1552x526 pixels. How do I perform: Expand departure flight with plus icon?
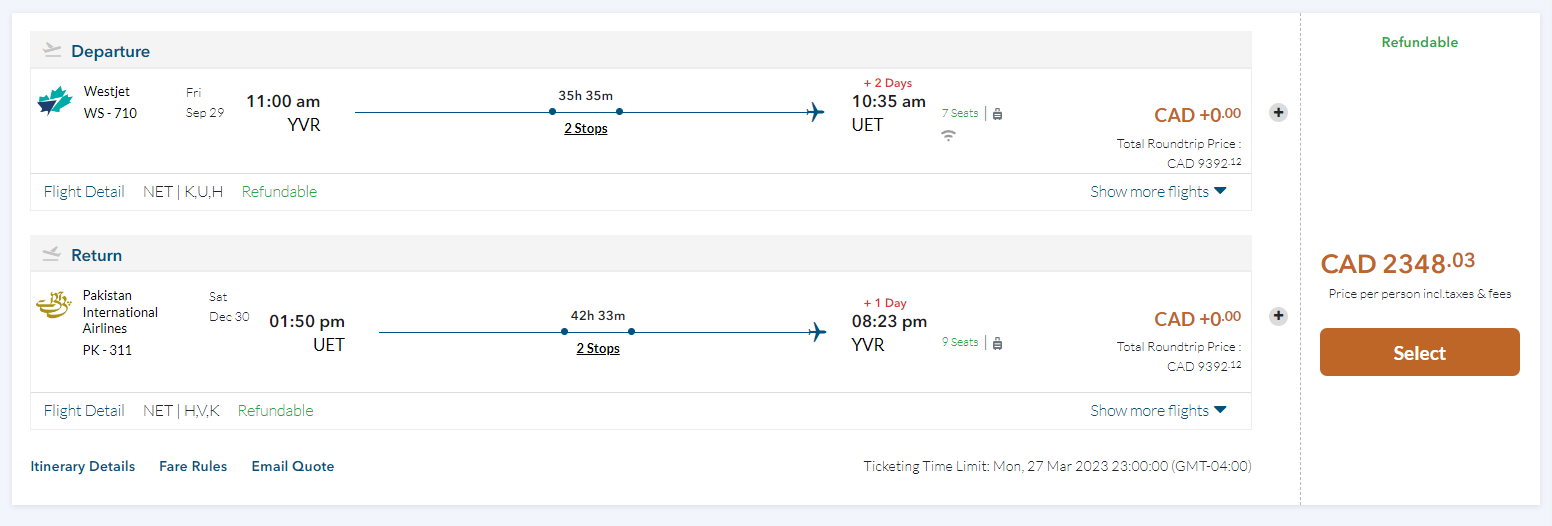pos(1278,112)
